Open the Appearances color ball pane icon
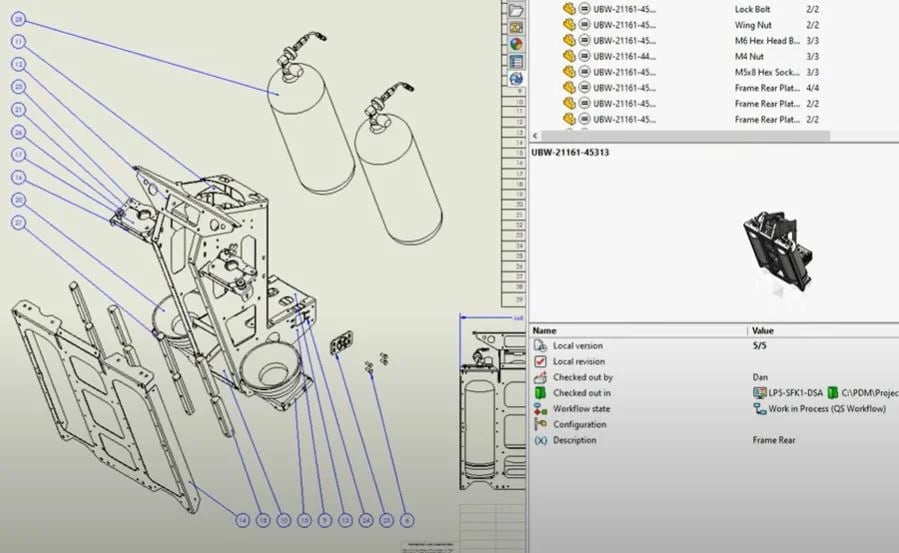The height and width of the screenshot is (553, 899). [x=515, y=44]
